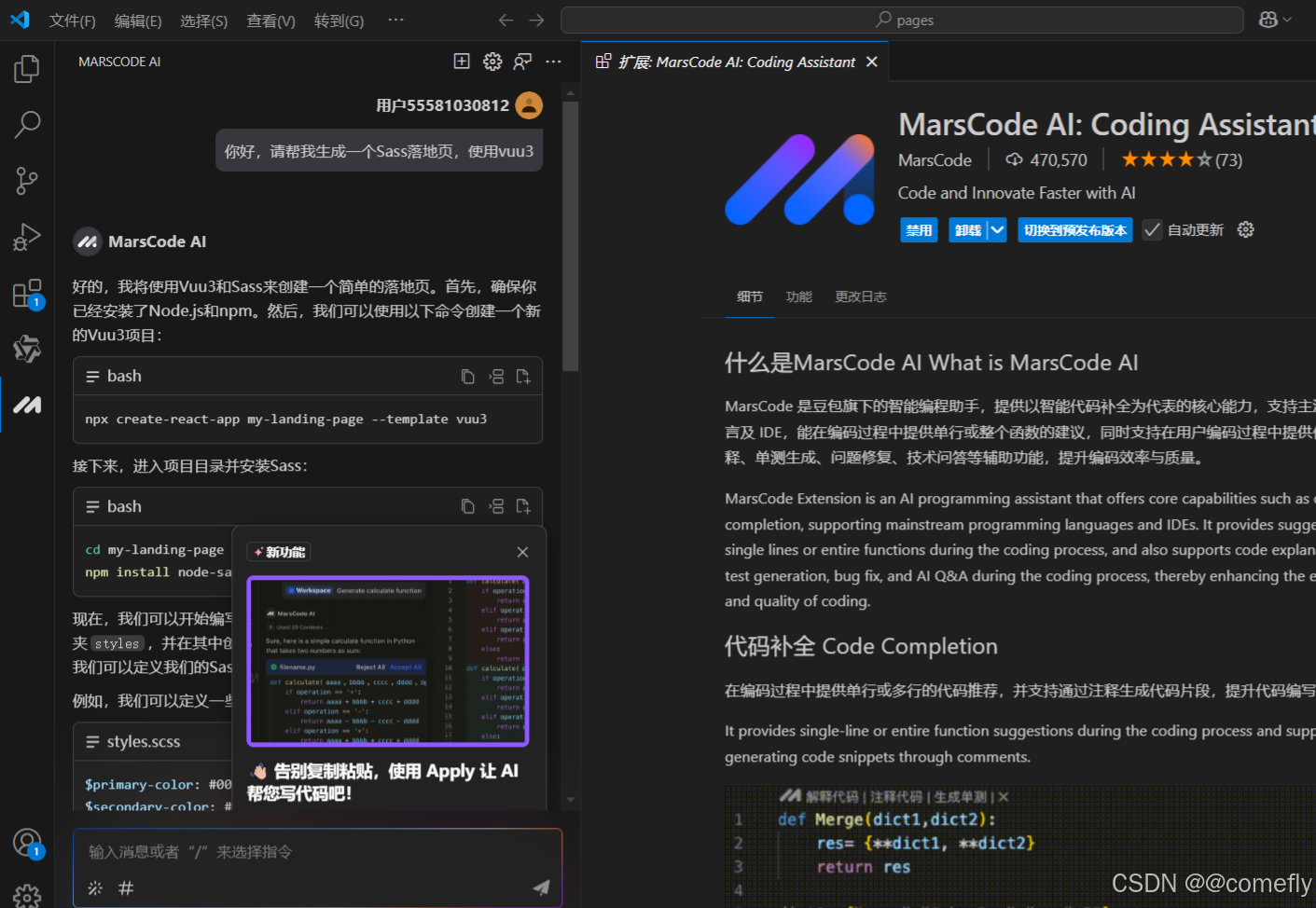Open the Extensions view in activity bar
1316x908 pixels.
click(27, 294)
